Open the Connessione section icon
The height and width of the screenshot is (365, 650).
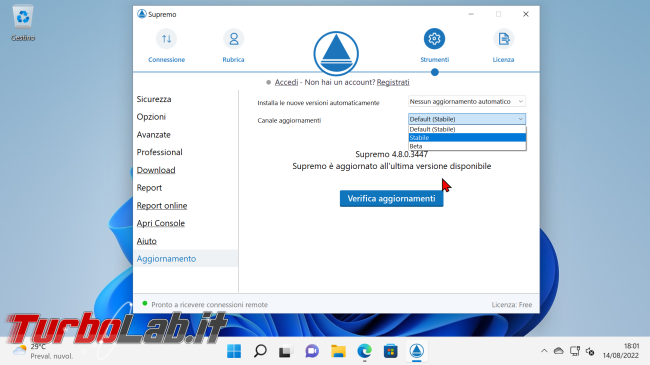click(166, 39)
